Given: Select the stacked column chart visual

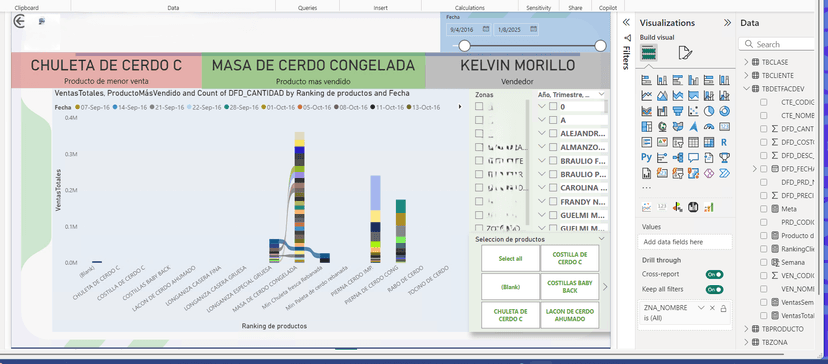Looking at the screenshot, I should (x=662, y=80).
